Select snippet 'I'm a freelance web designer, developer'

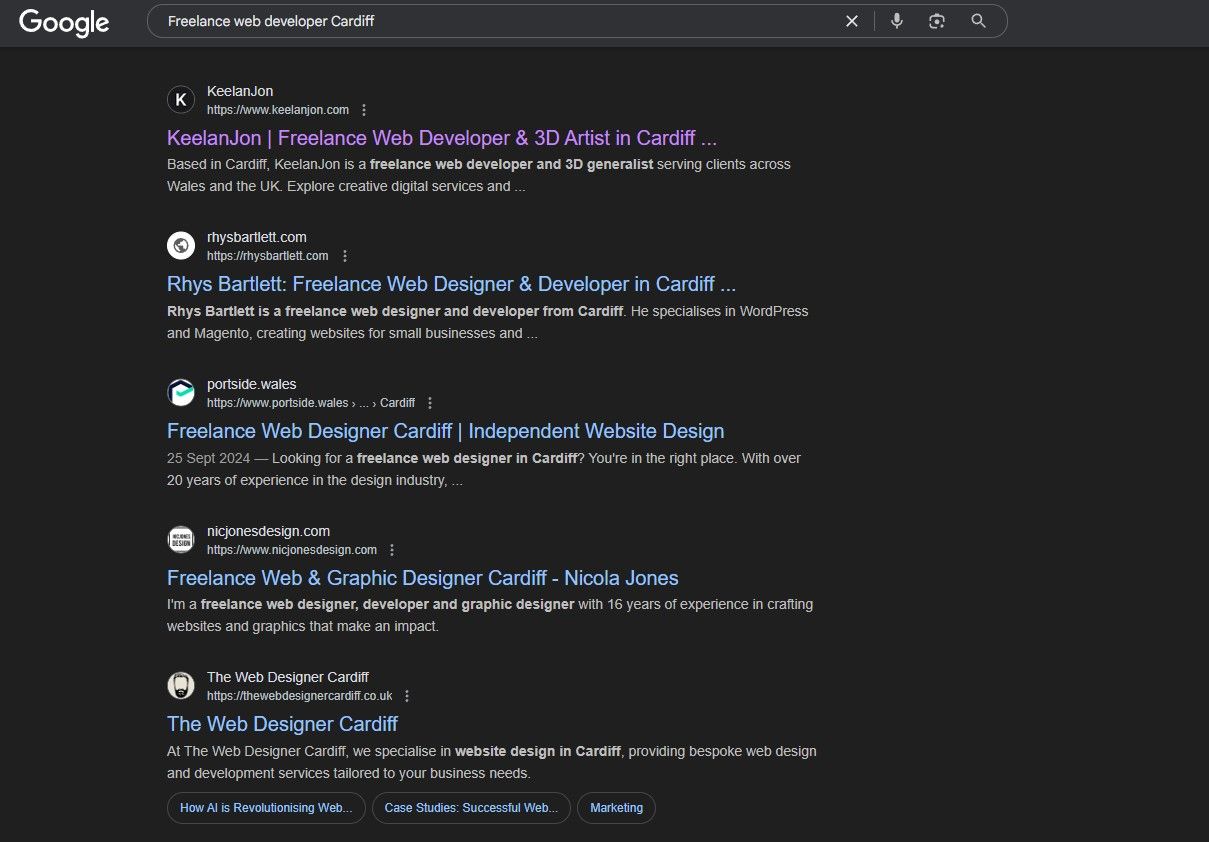tap(490, 616)
